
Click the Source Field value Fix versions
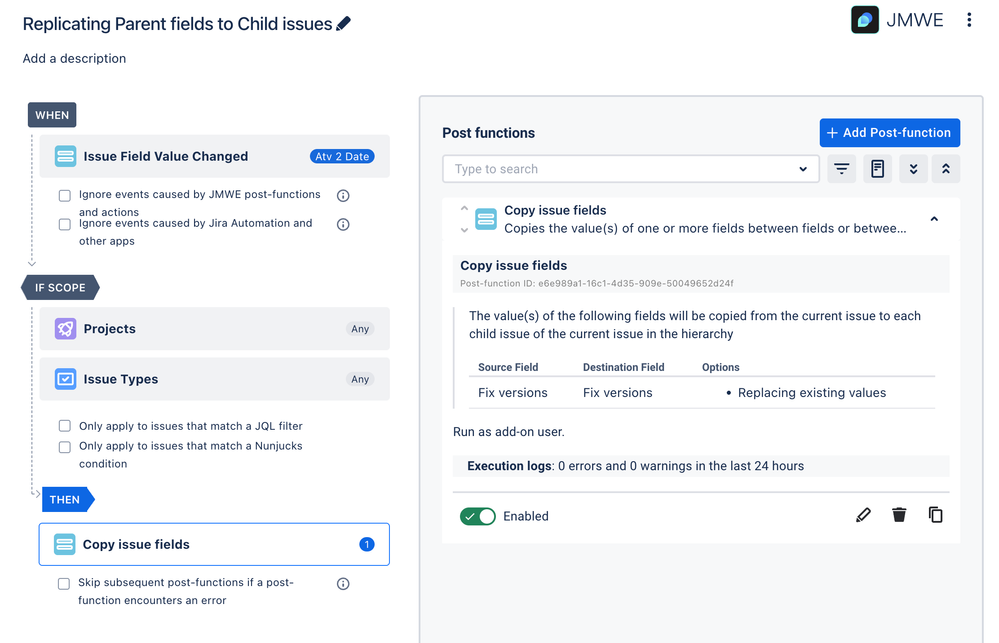[x=513, y=393]
